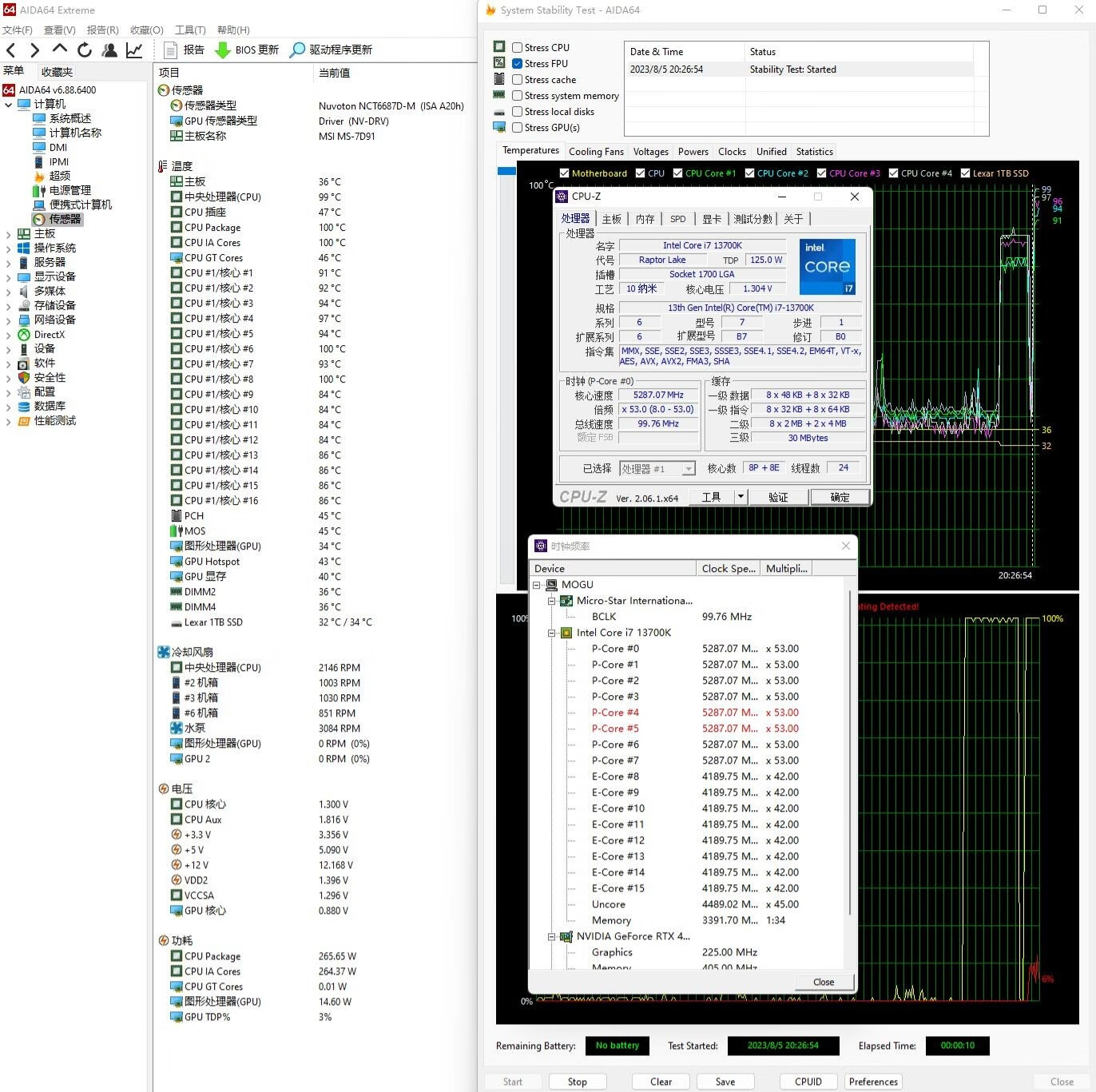
Task: Collapse NVIDIA GeForce RTX node
Action: tap(551, 936)
